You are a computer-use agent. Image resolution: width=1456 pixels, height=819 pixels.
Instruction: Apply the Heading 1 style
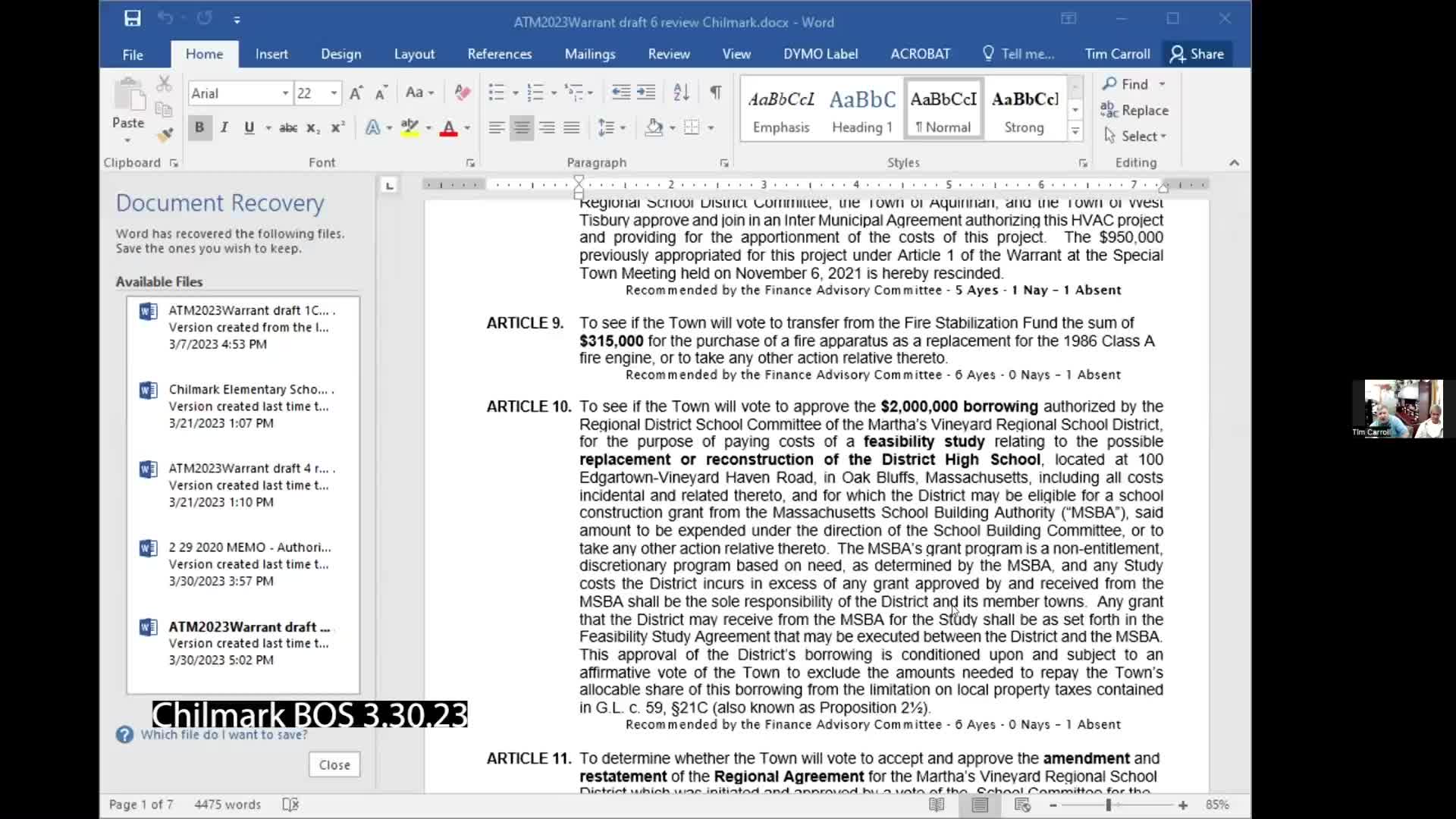pos(862,108)
